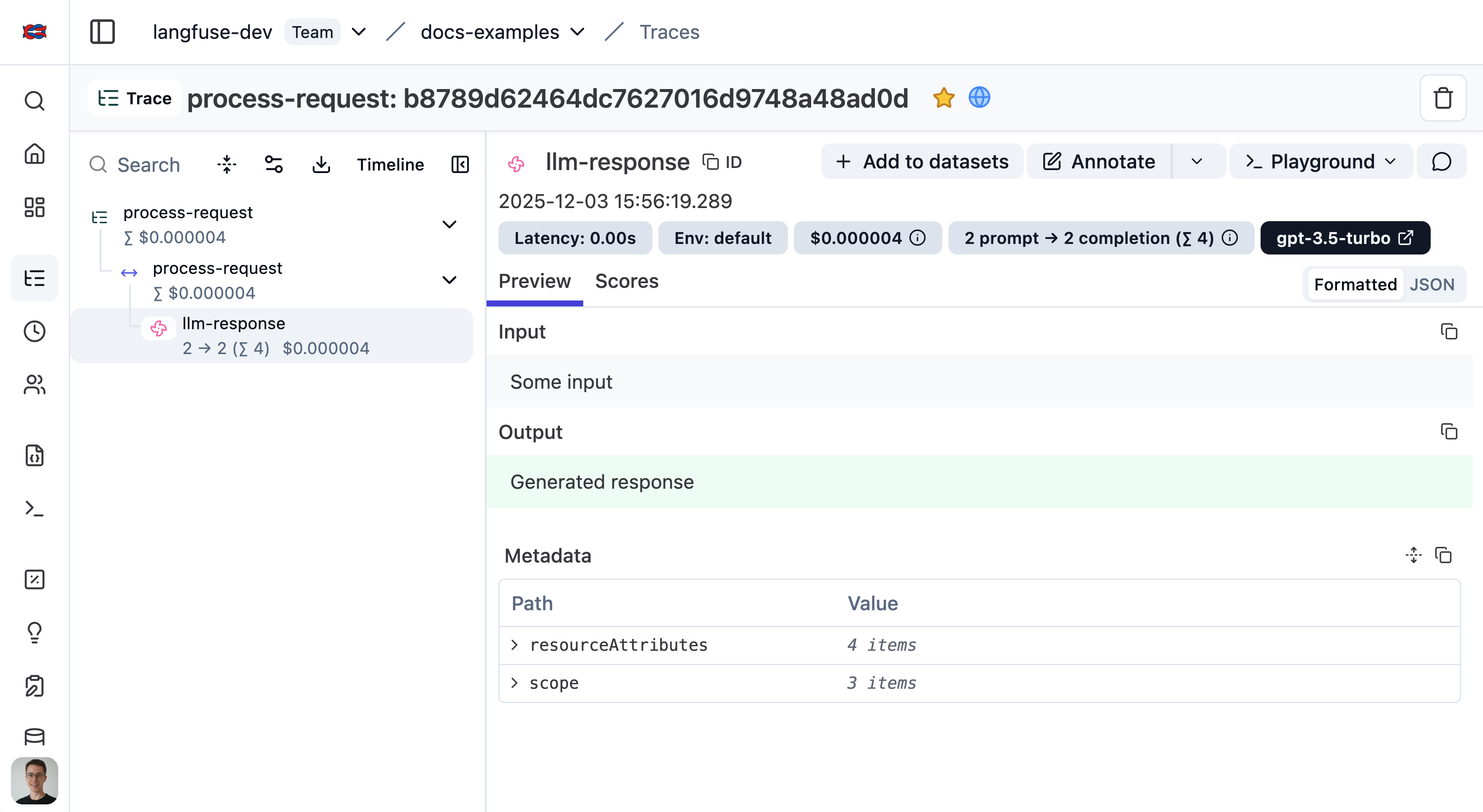Screen dimensions: 1483x812
Task: Open the Tracing section in sidebar
Action: [34, 278]
